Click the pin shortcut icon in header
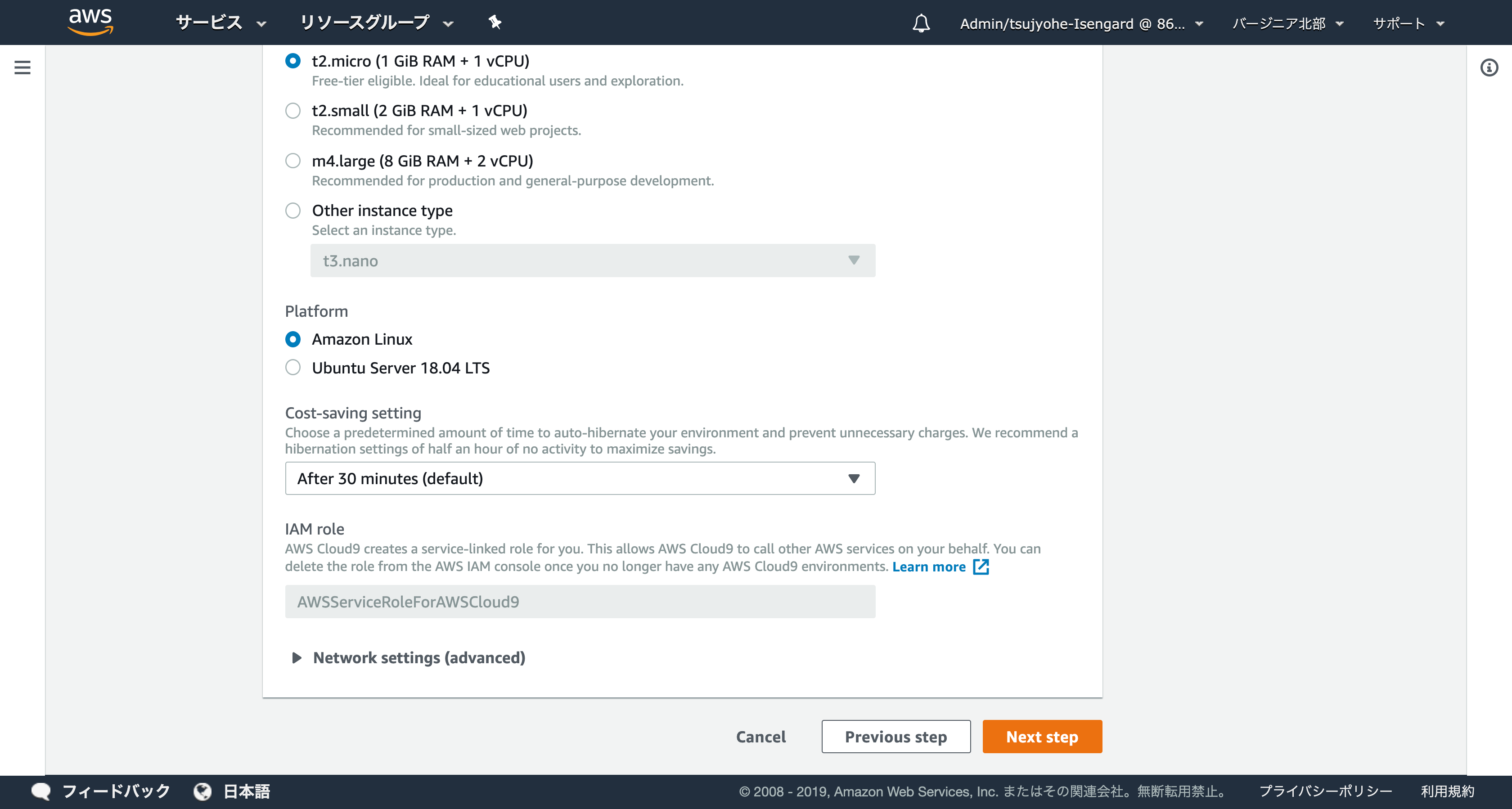Image resolution: width=1512 pixels, height=809 pixels. tap(495, 23)
